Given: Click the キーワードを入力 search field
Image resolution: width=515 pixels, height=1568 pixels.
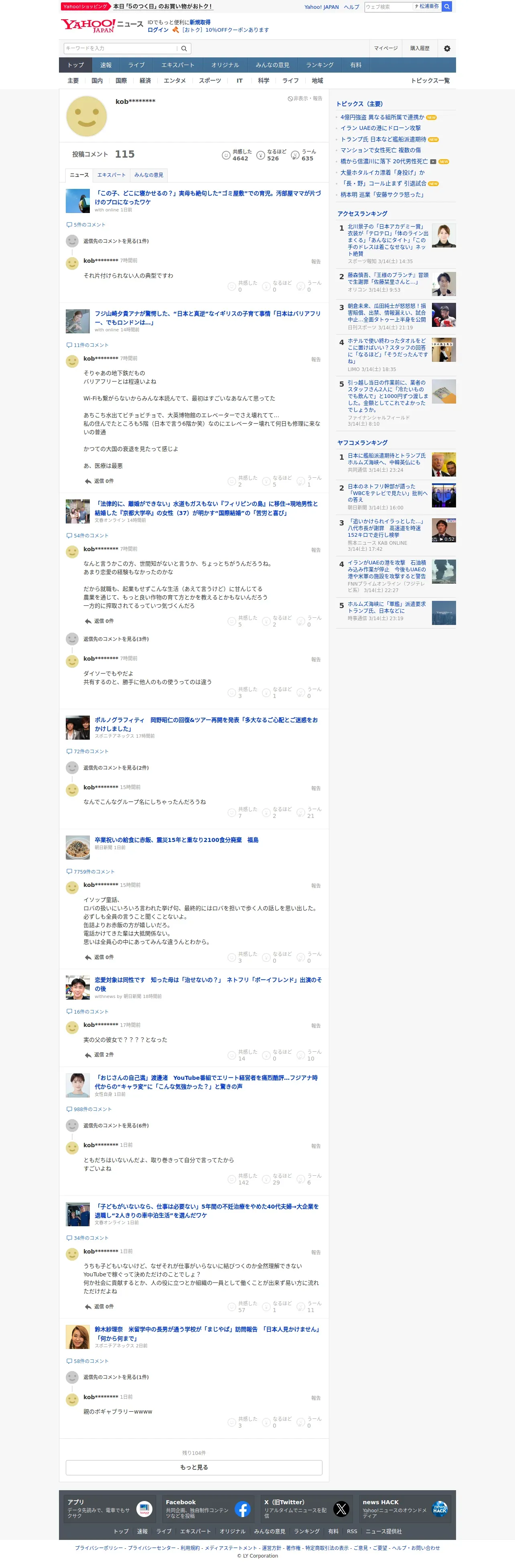Looking at the screenshot, I should [121, 48].
